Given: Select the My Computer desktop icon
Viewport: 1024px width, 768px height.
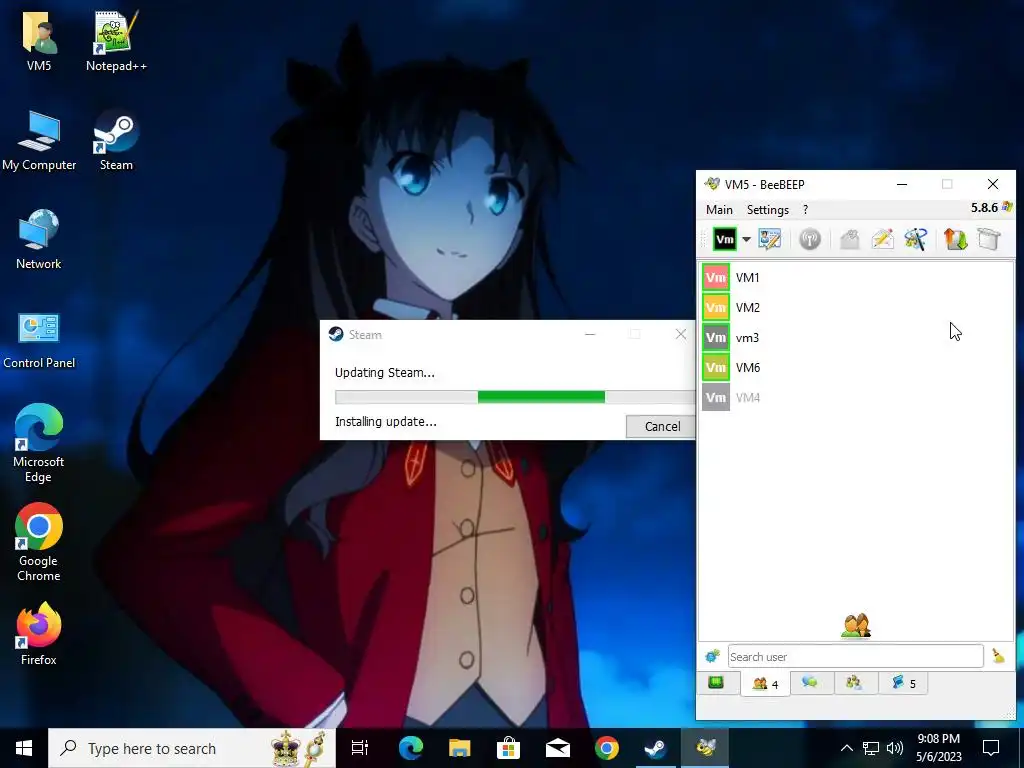Looking at the screenshot, I should tap(39, 140).
